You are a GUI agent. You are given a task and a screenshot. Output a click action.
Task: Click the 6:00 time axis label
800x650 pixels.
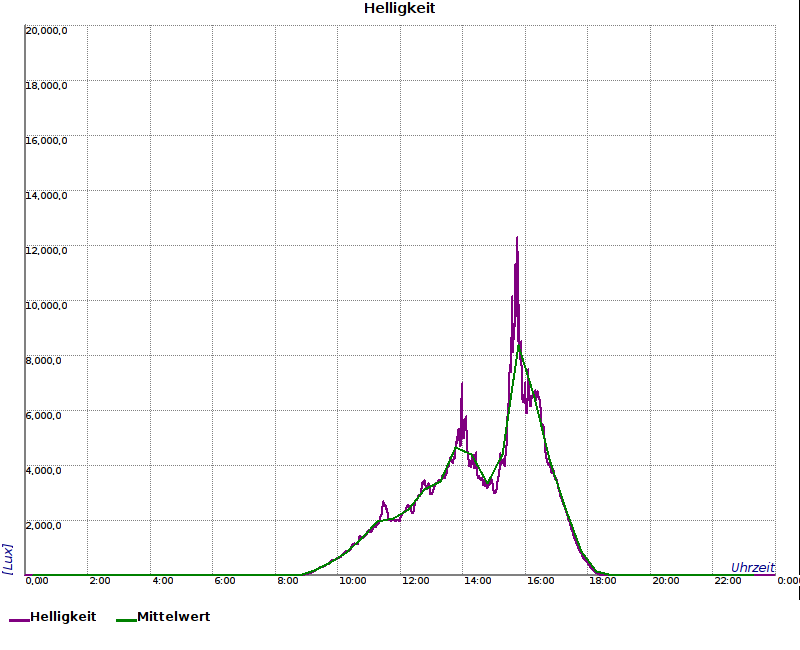(x=225, y=581)
